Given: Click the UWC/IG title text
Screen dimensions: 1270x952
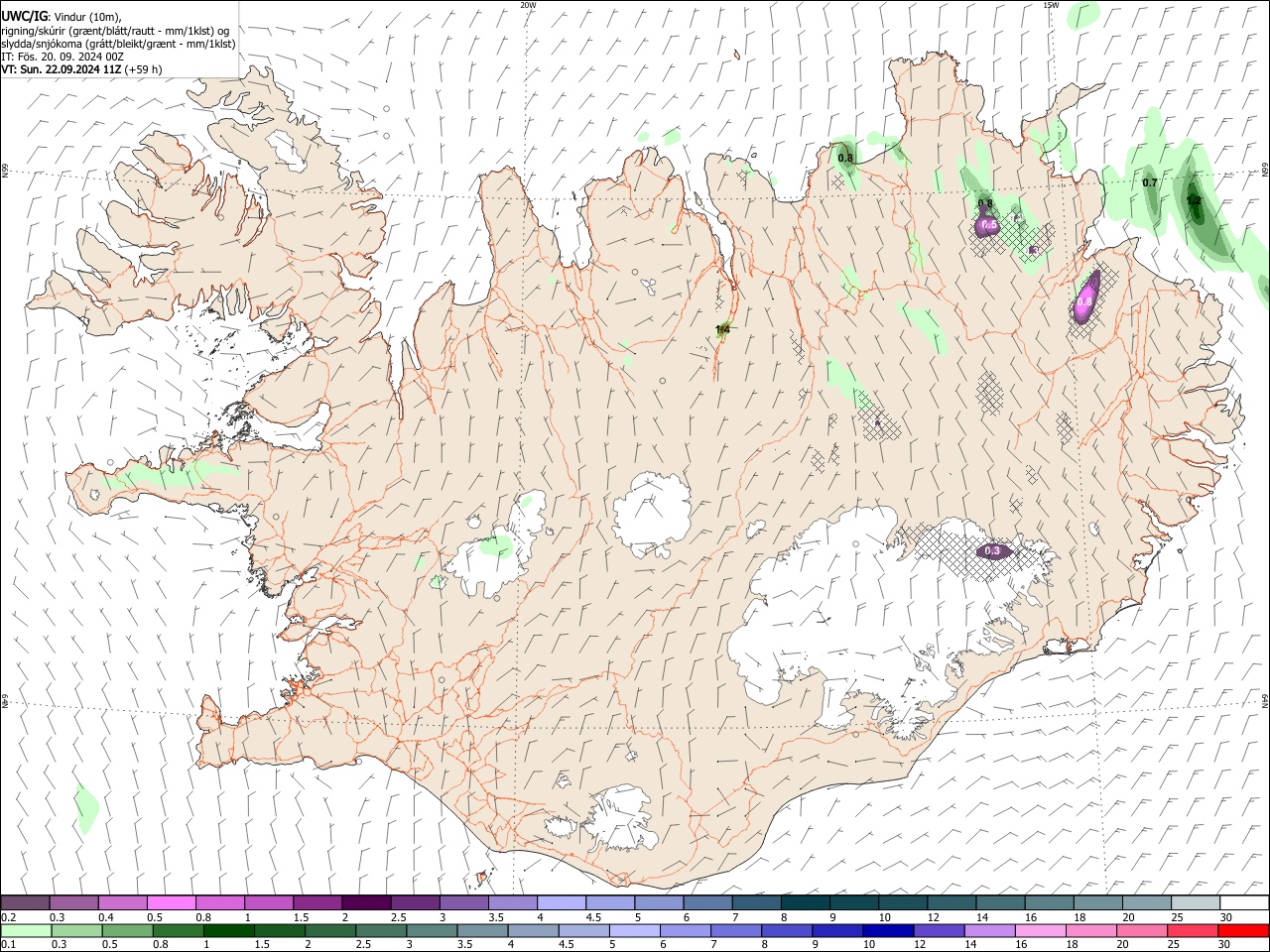Looking at the screenshot, I should [x=25, y=17].
